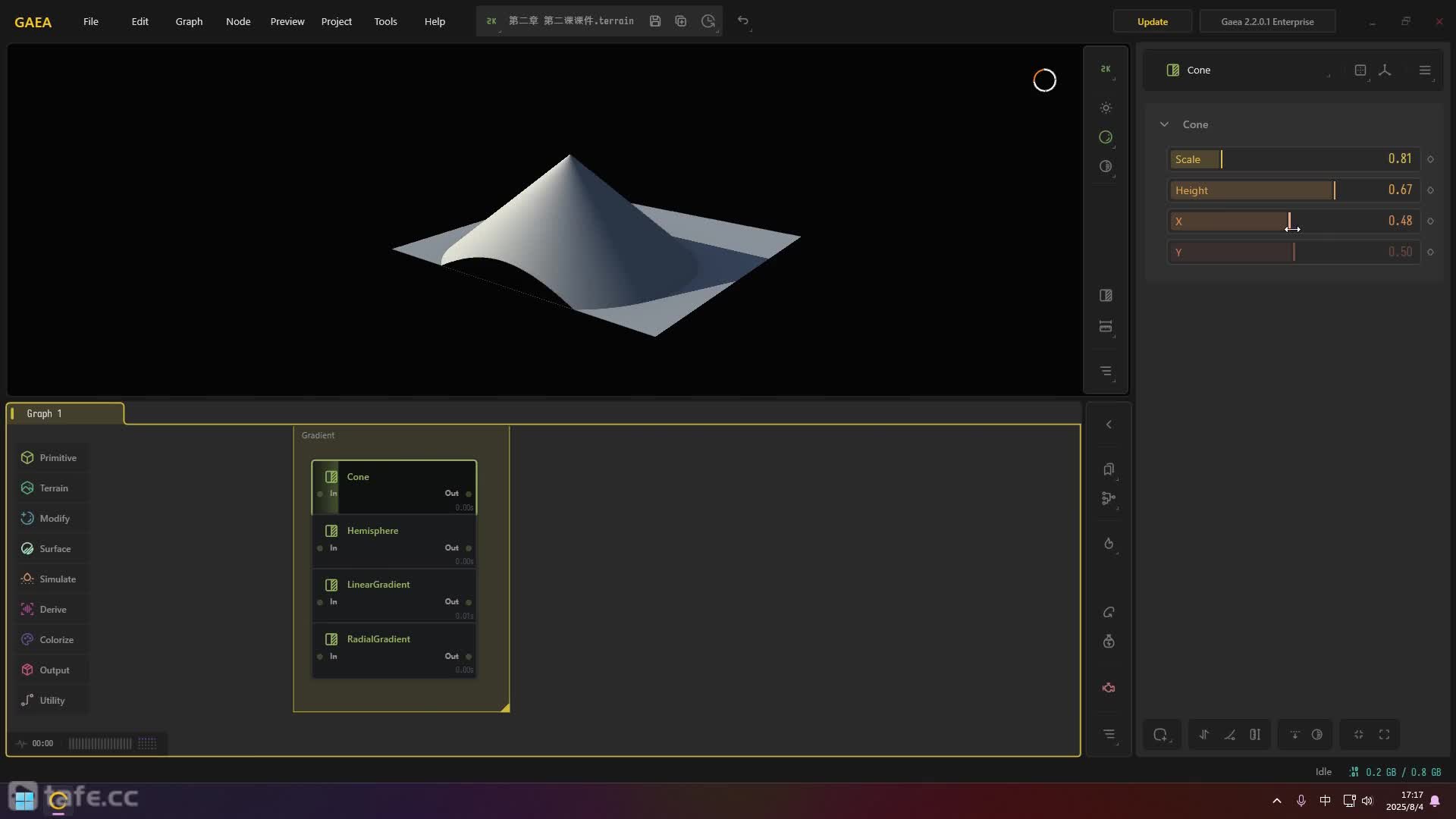Click the flame icon in graph sidebar
This screenshot has height=819, width=1456.
(1109, 544)
